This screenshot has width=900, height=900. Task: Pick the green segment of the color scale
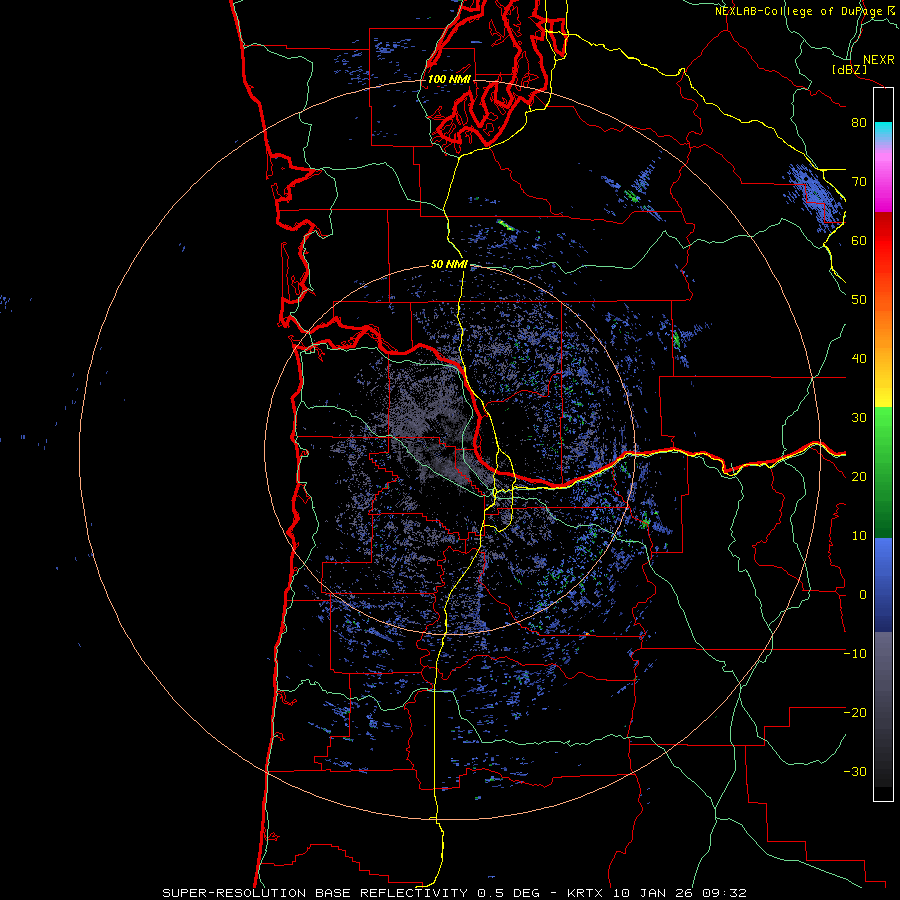883,472
